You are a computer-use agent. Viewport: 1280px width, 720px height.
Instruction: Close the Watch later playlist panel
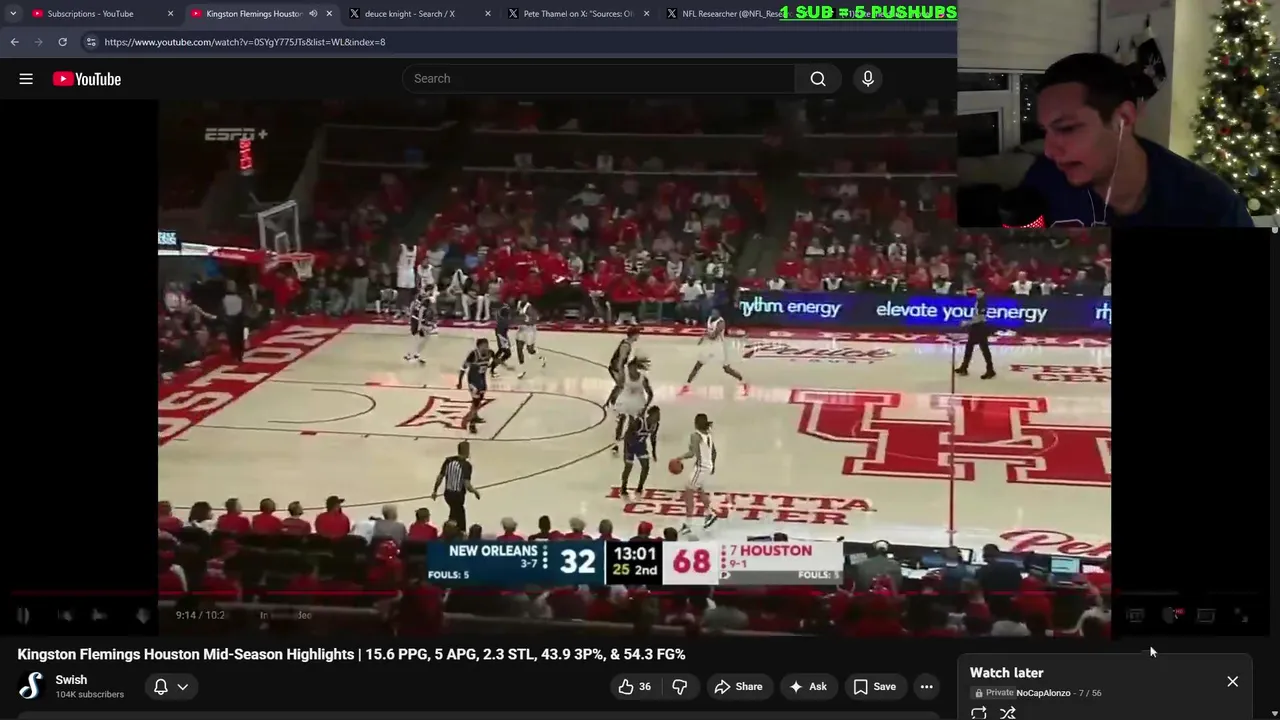1232,682
